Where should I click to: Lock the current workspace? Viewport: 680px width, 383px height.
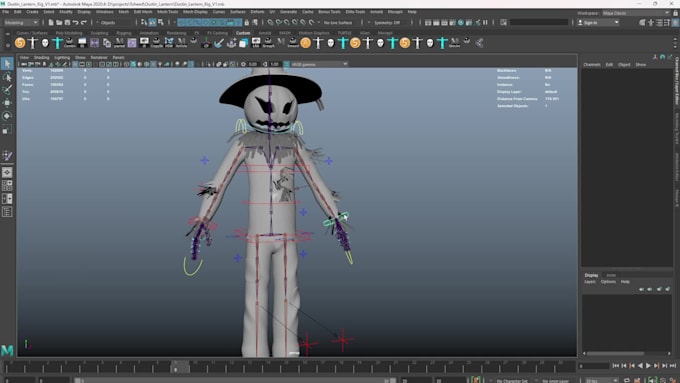click(x=675, y=13)
